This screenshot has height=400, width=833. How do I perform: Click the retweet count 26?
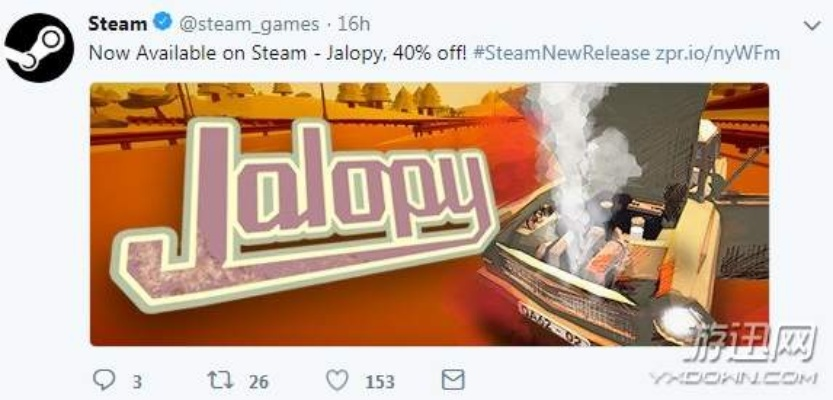(x=258, y=382)
